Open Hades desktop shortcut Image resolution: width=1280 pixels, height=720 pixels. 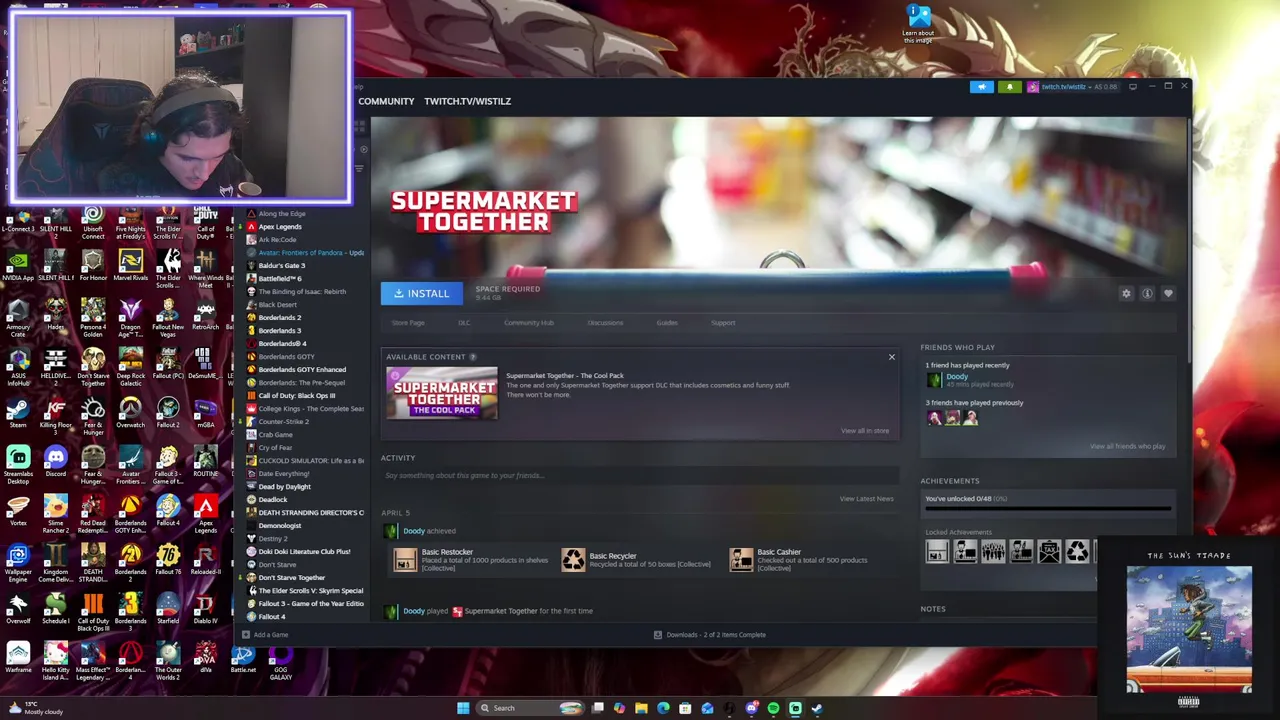point(55,315)
